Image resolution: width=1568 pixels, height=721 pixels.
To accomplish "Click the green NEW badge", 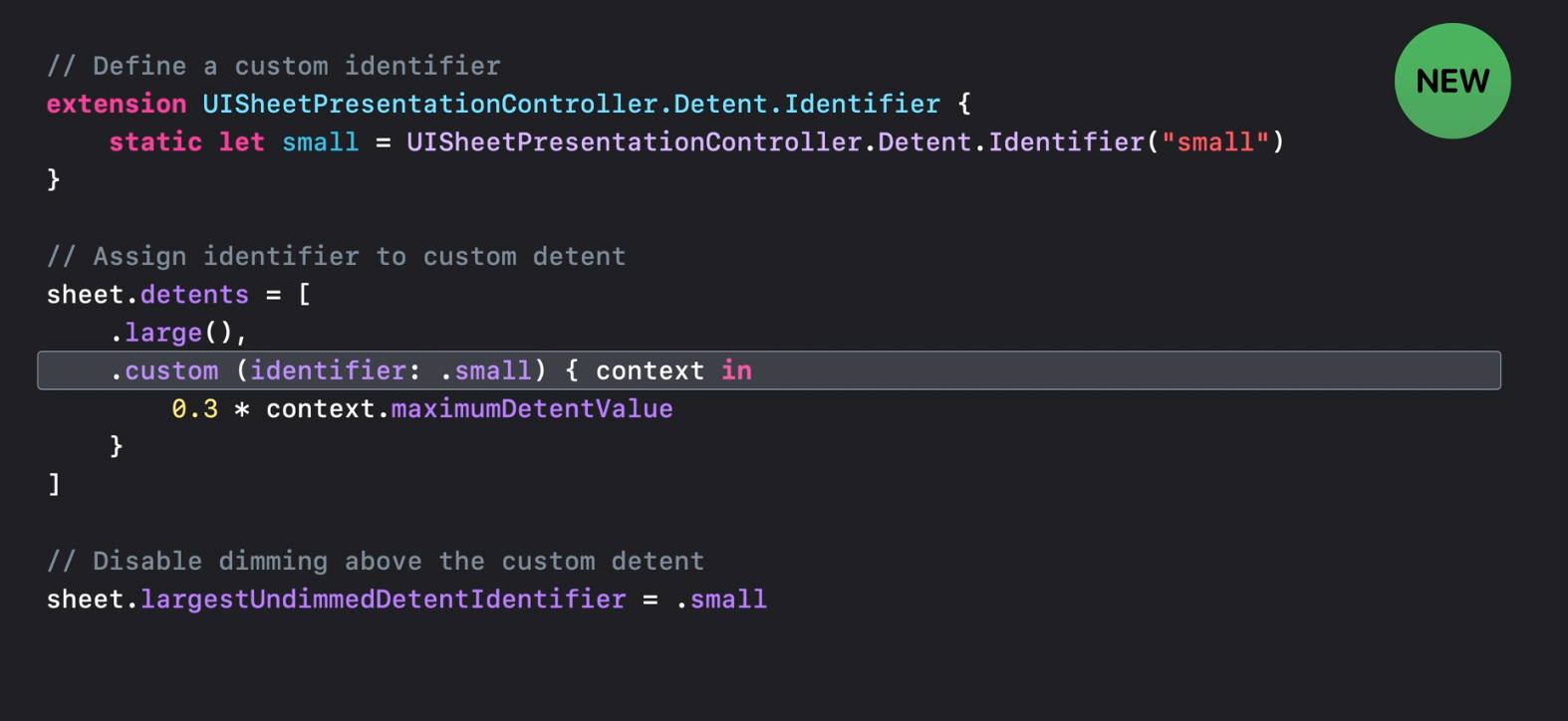I will (x=1452, y=81).
